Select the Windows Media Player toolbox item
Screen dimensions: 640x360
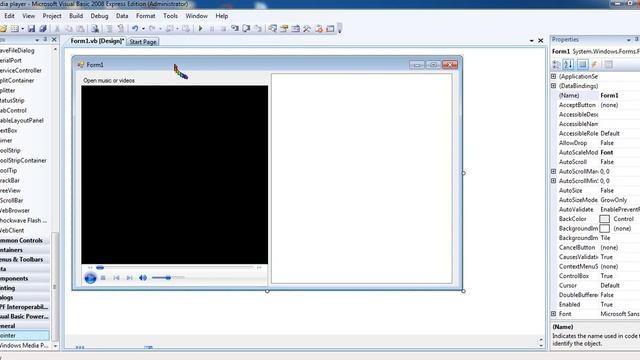click(24, 346)
